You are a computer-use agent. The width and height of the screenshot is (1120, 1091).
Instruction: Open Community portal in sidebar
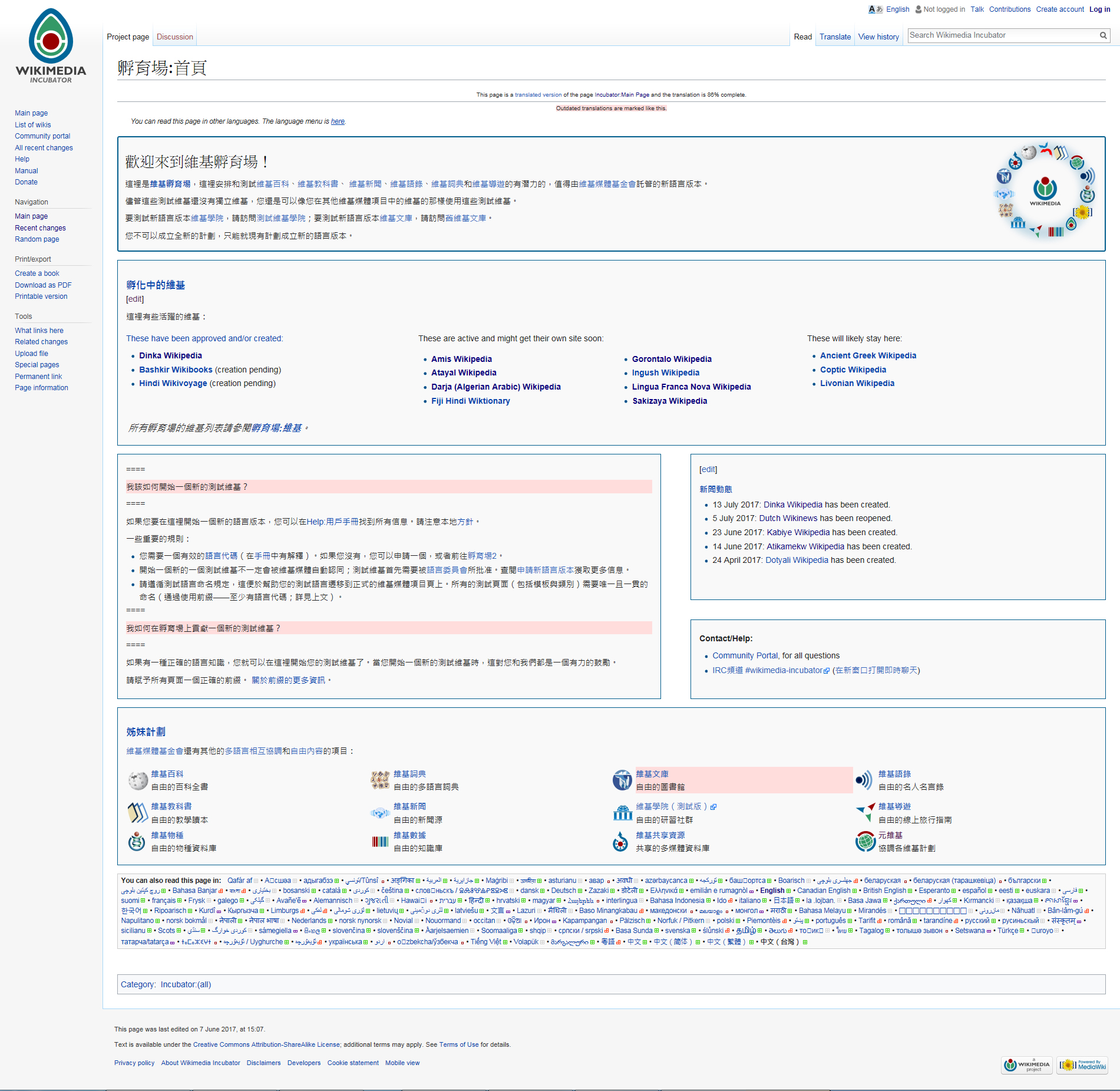(42, 136)
